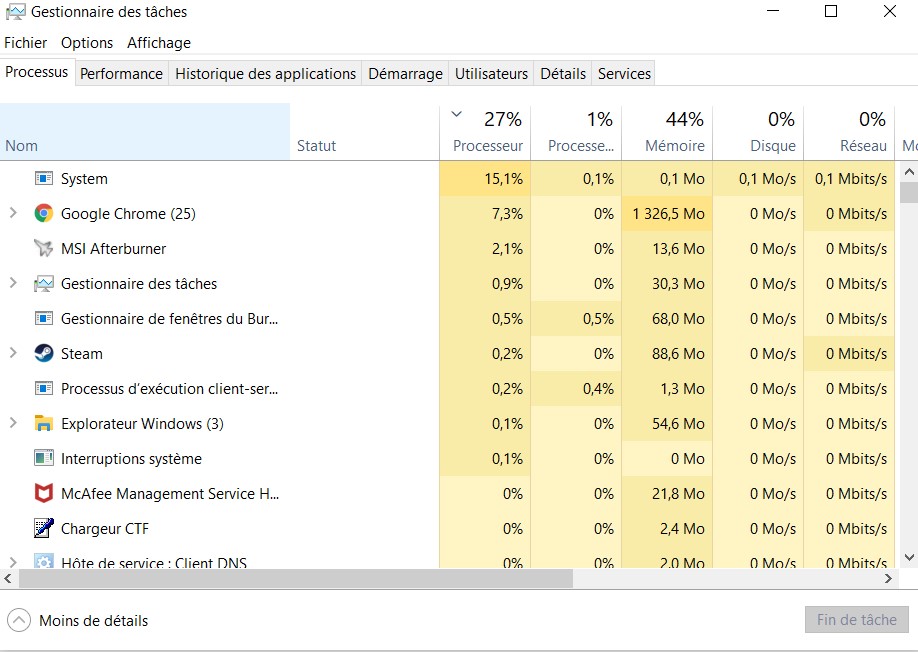Expand the Gestionnaire des tâches process group

click(13, 283)
